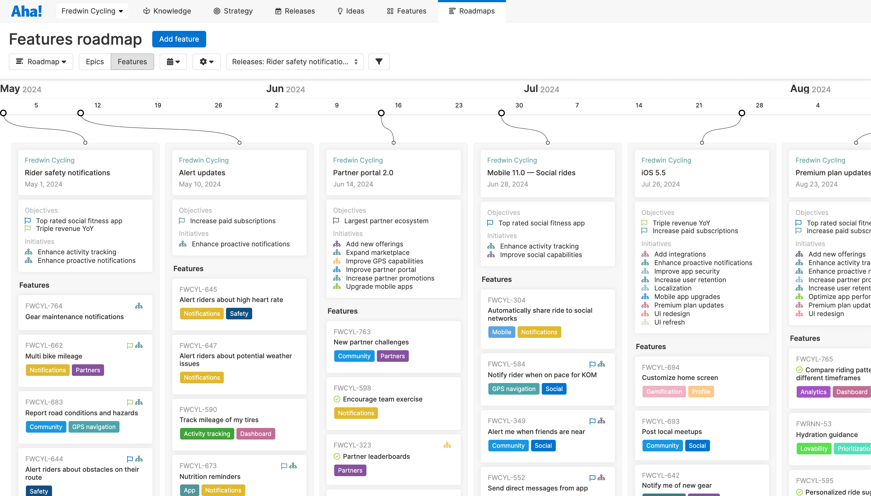Click Fredwin Cycling link above Alert updates
This screenshot has height=496, width=871.
tap(203, 160)
